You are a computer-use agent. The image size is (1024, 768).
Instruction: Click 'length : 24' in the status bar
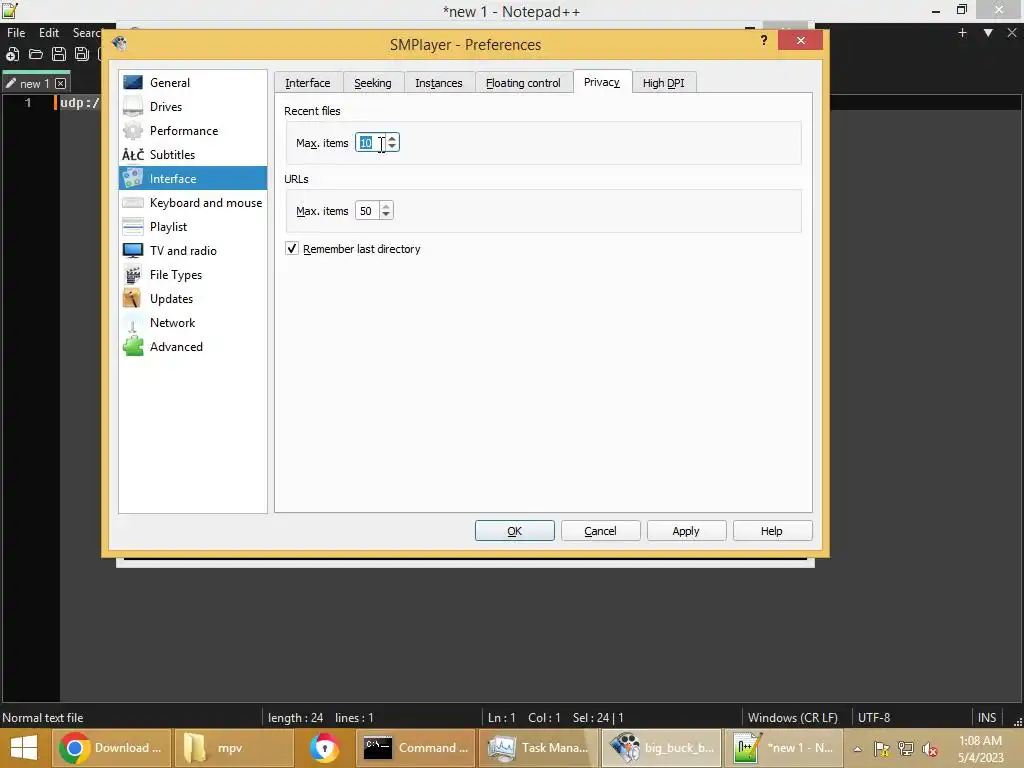295,718
